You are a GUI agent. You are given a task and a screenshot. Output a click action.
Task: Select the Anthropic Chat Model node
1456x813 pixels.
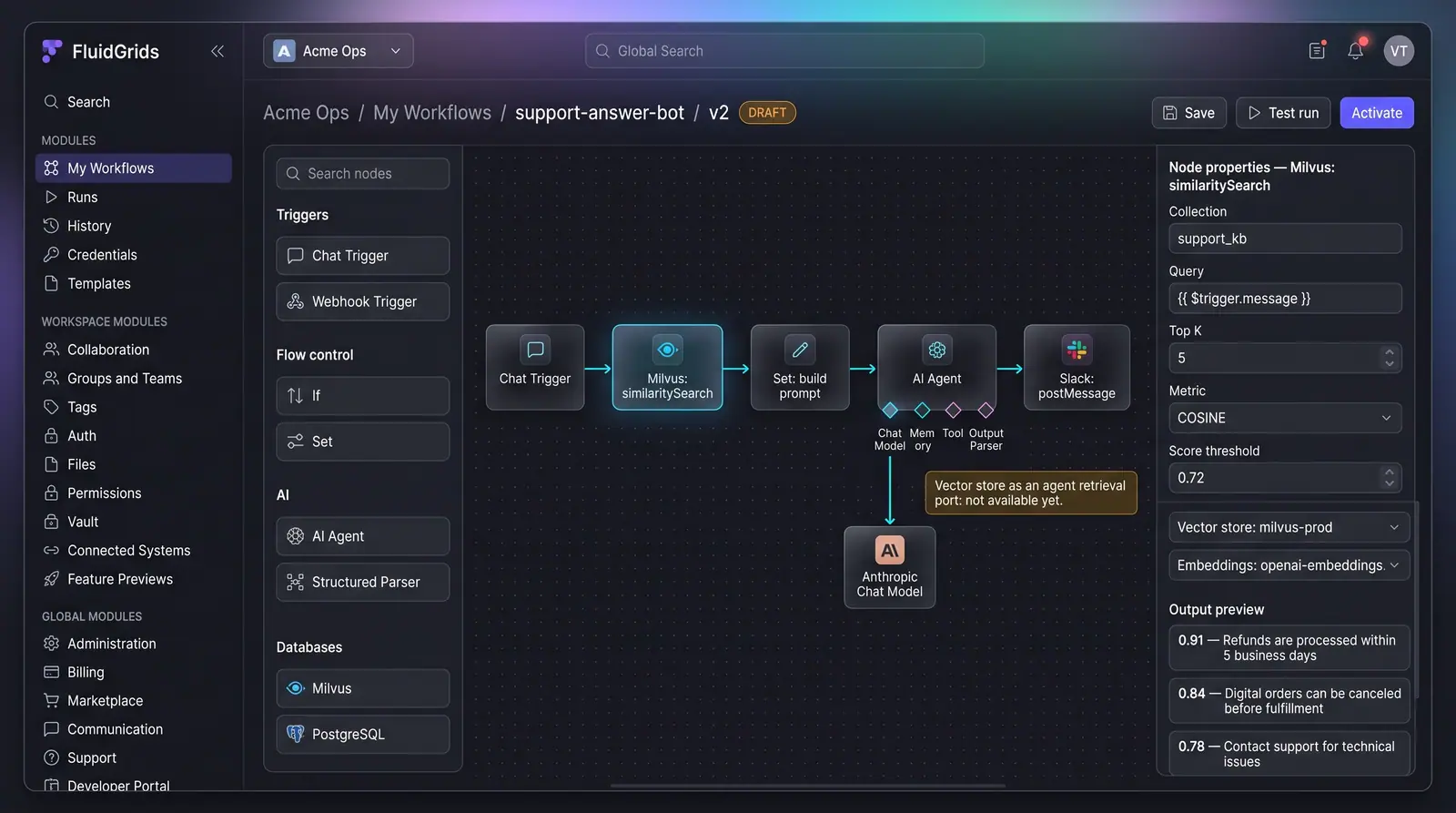click(890, 567)
